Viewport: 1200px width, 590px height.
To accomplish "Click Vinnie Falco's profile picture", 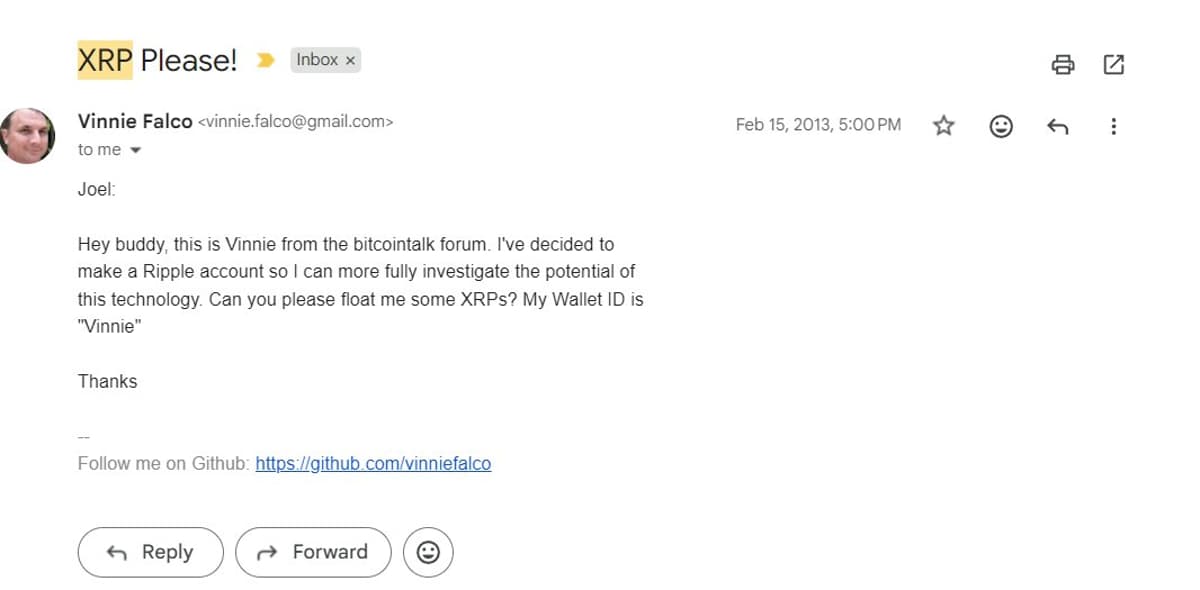I will tap(28, 134).
